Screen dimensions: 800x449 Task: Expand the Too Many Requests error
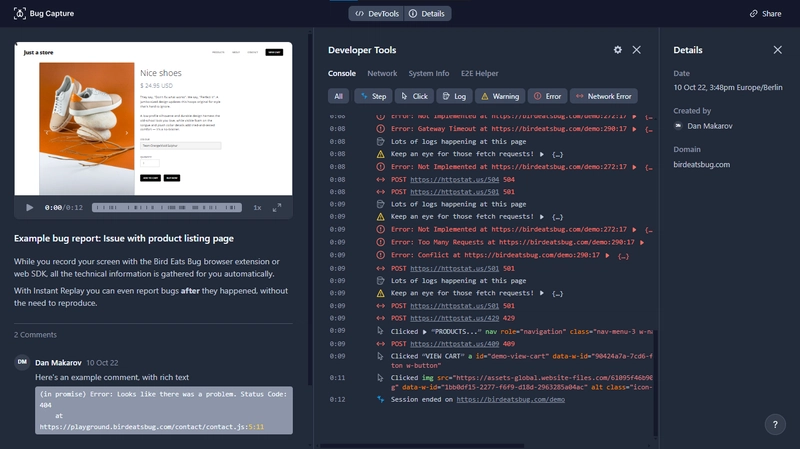tap(642, 242)
